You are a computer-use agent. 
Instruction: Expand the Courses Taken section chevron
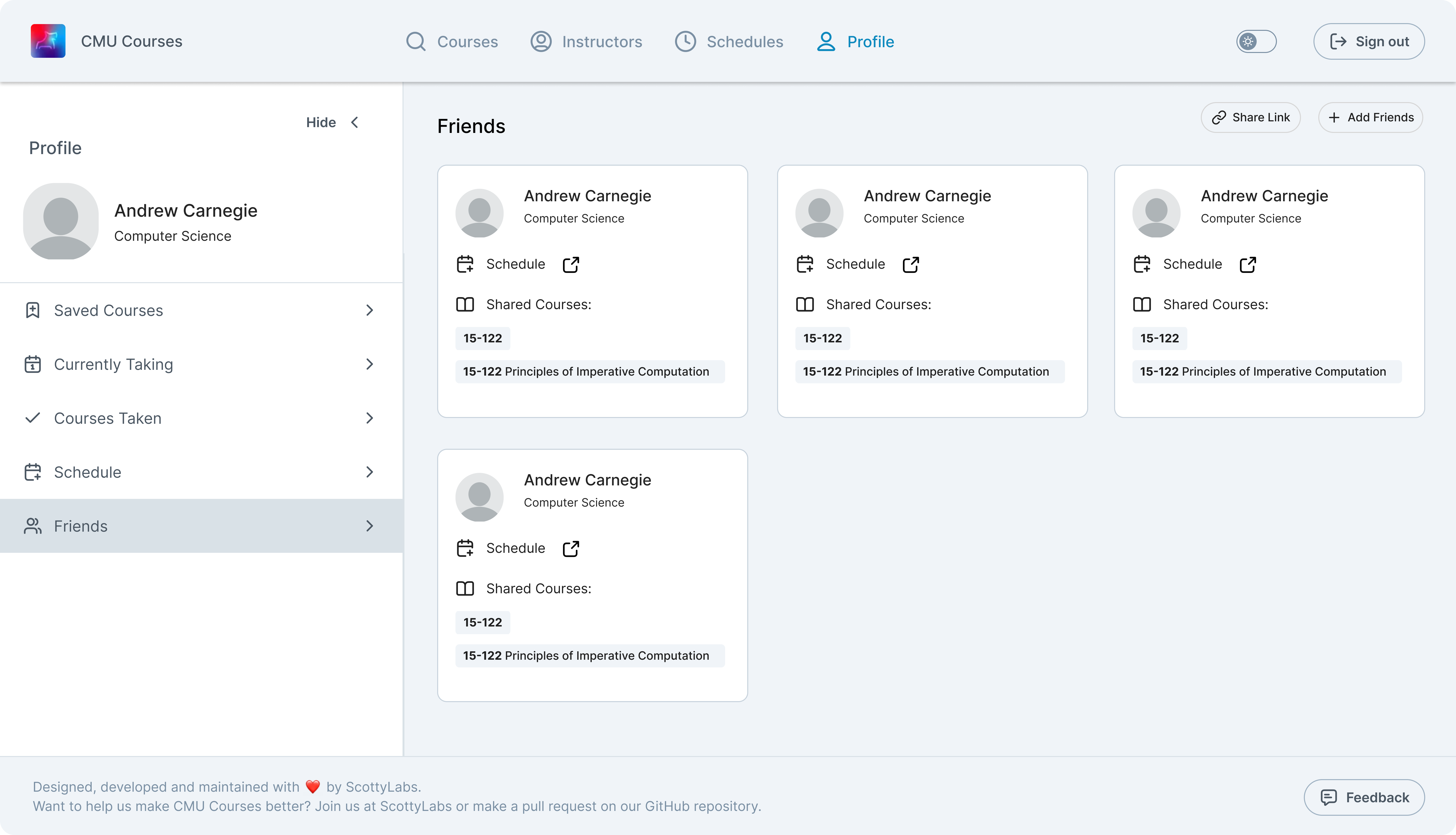point(370,418)
